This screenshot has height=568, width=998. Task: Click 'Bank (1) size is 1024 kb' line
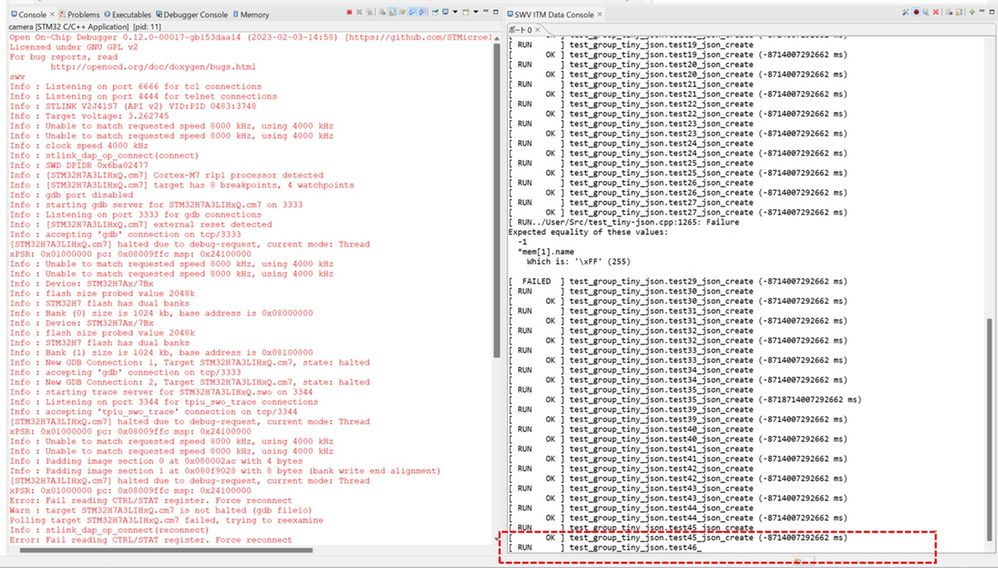[x=161, y=352]
